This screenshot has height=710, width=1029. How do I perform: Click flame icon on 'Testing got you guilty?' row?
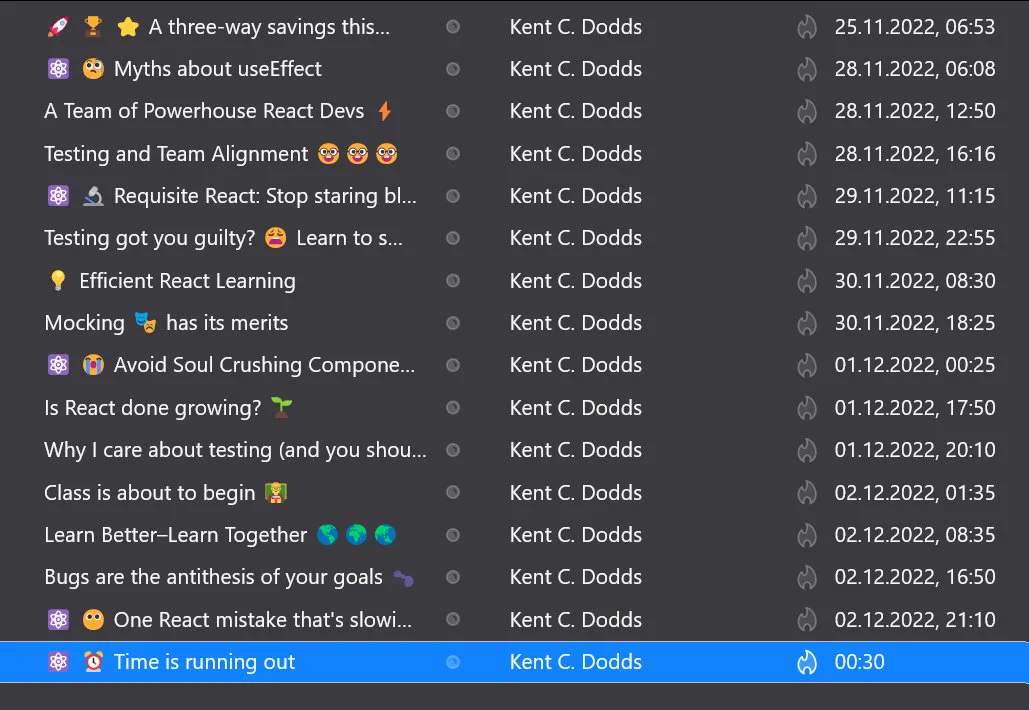807,238
